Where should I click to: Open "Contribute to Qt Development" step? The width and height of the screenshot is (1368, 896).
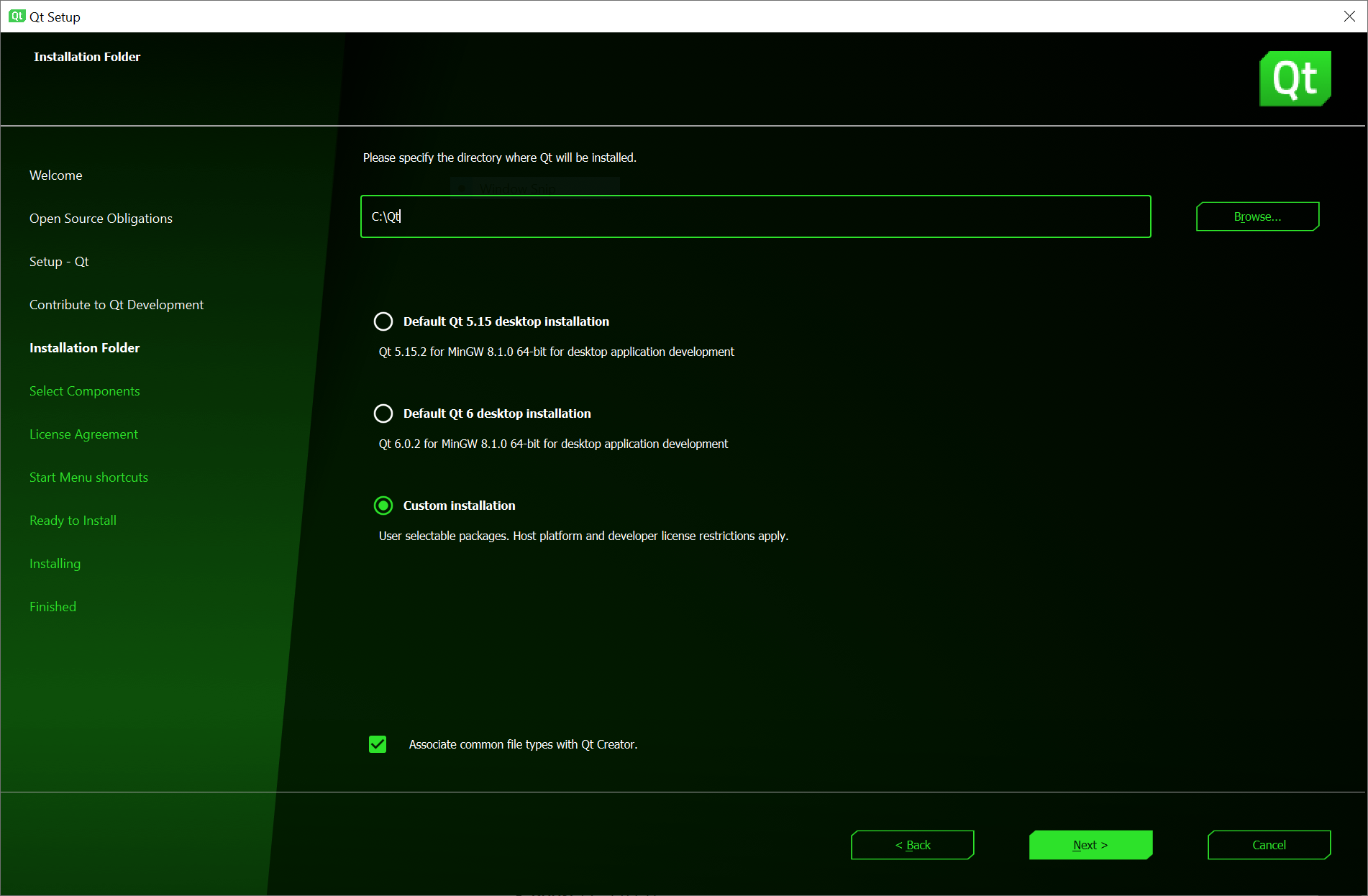click(x=116, y=304)
